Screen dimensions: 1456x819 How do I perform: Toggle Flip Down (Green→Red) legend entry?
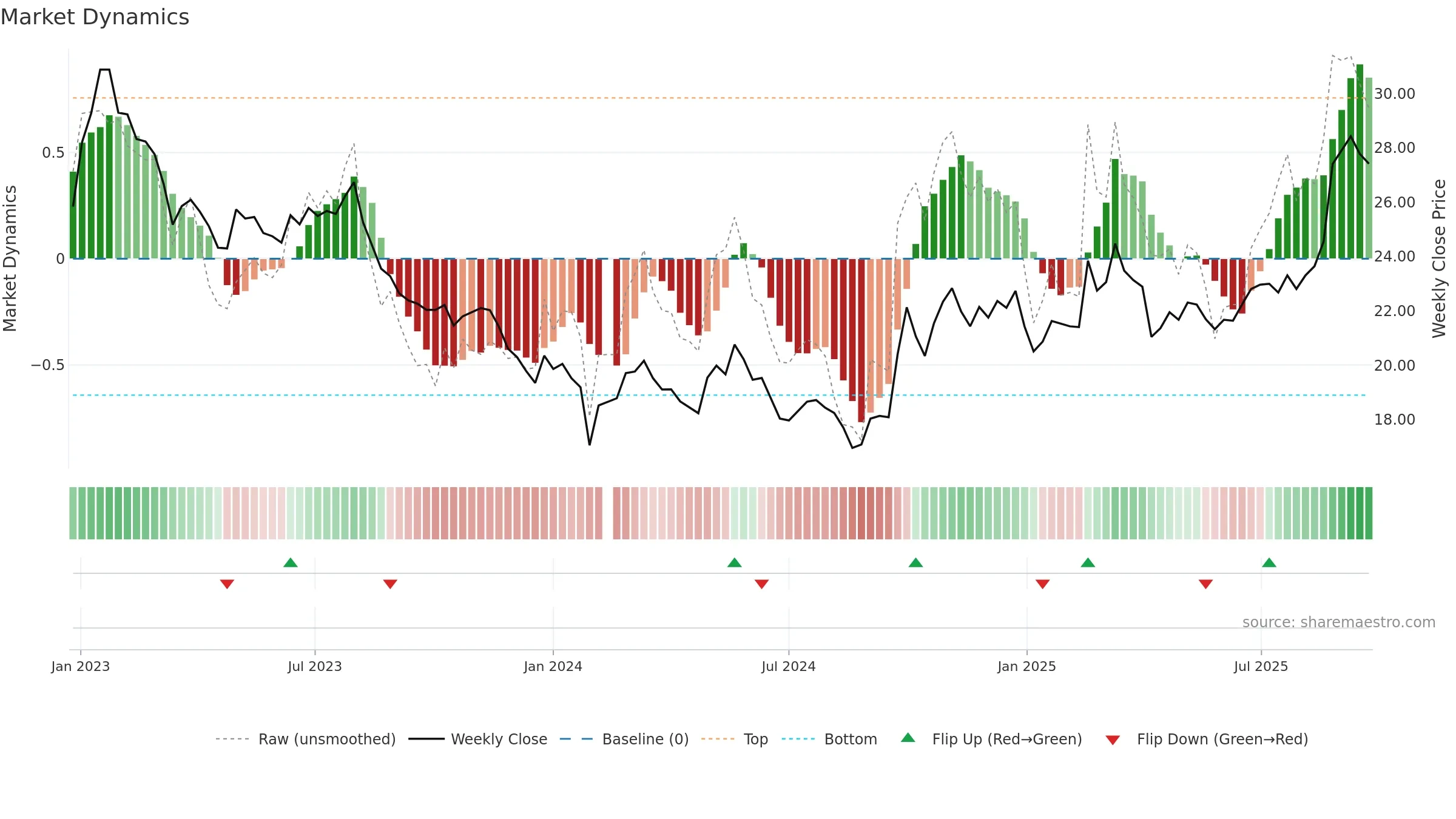pyautogui.click(x=1207, y=739)
